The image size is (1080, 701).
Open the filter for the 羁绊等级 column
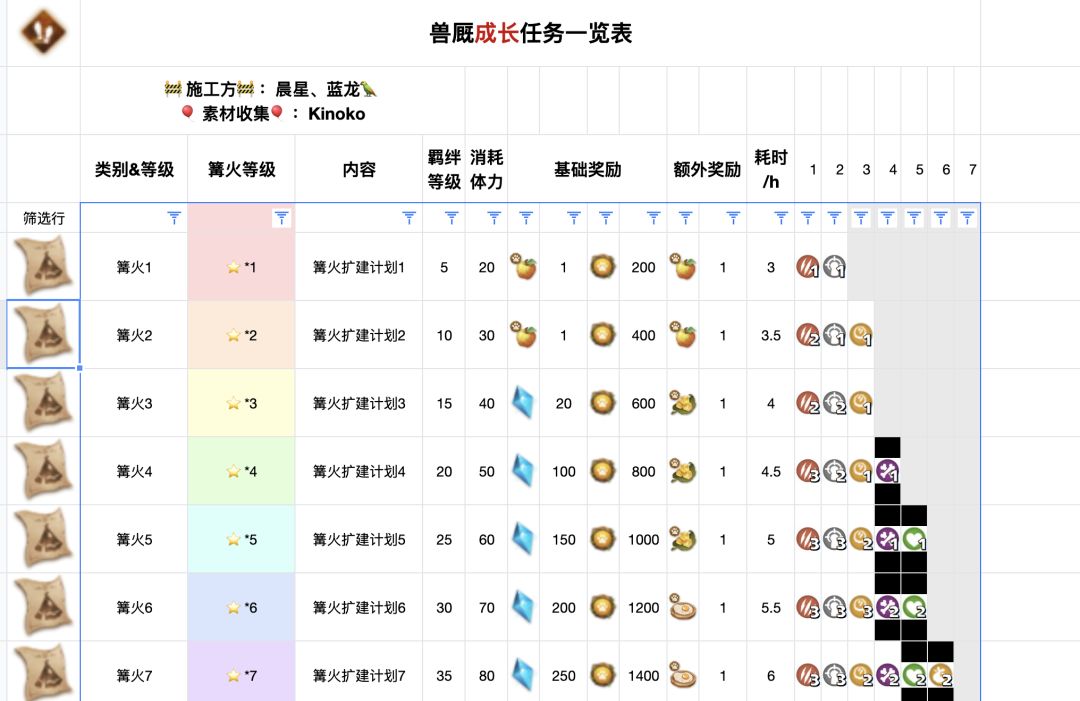(452, 218)
